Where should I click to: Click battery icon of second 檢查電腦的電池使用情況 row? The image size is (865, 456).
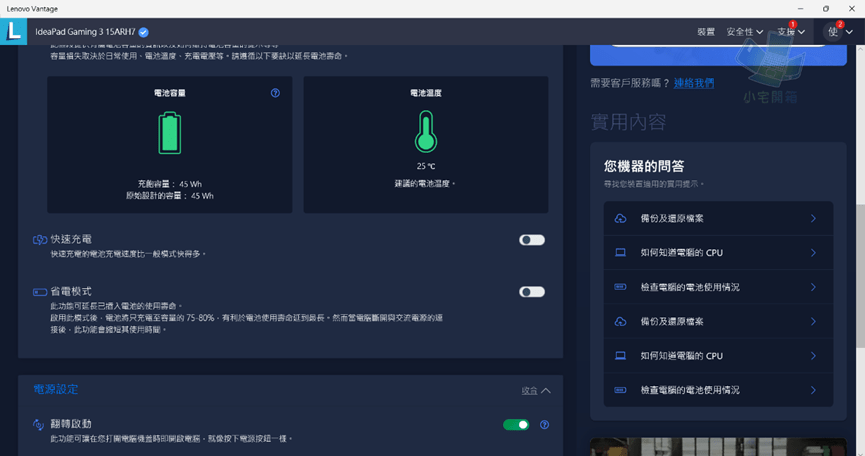tap(621, 390)
